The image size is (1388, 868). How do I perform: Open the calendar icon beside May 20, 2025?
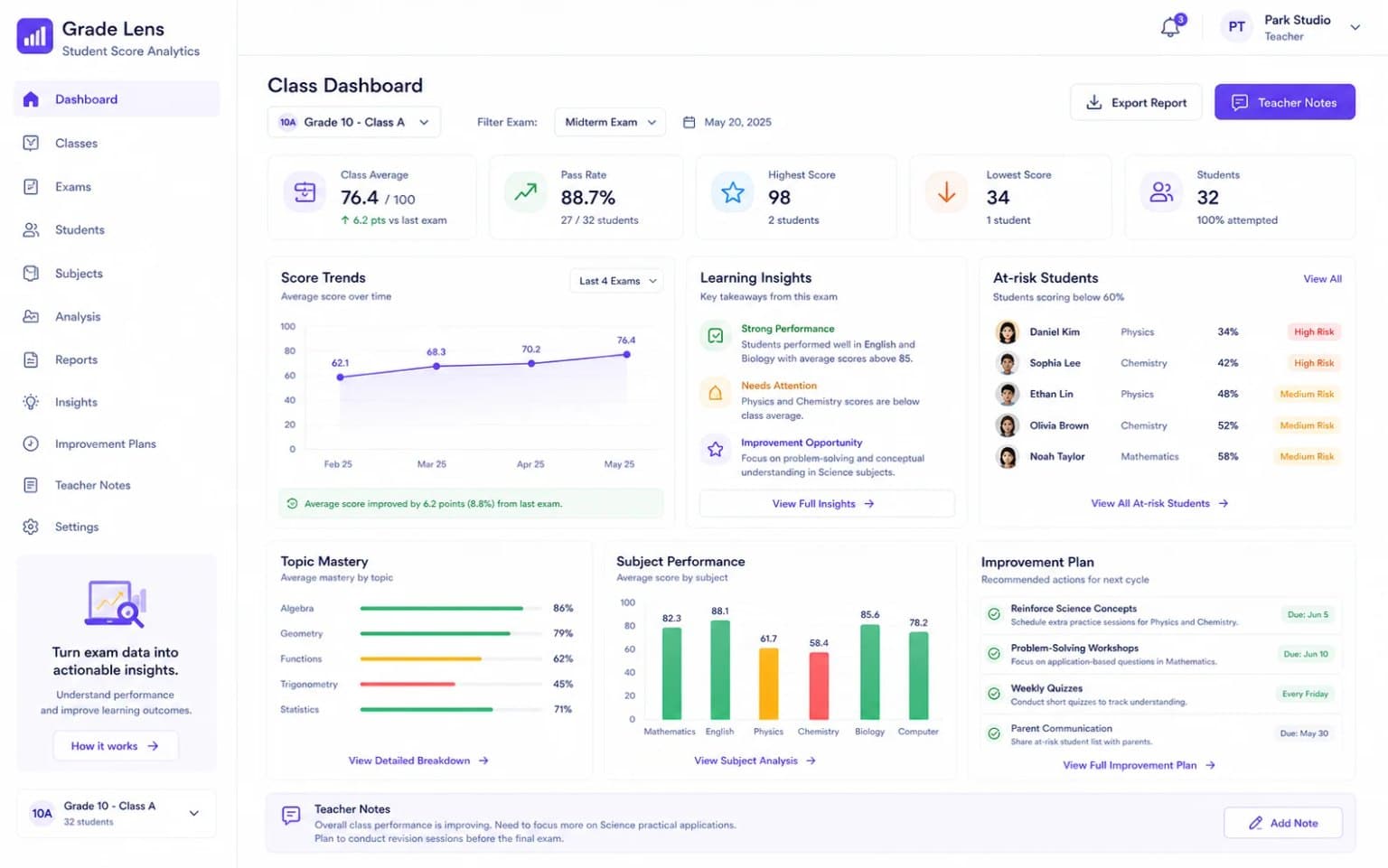(689, 122)
